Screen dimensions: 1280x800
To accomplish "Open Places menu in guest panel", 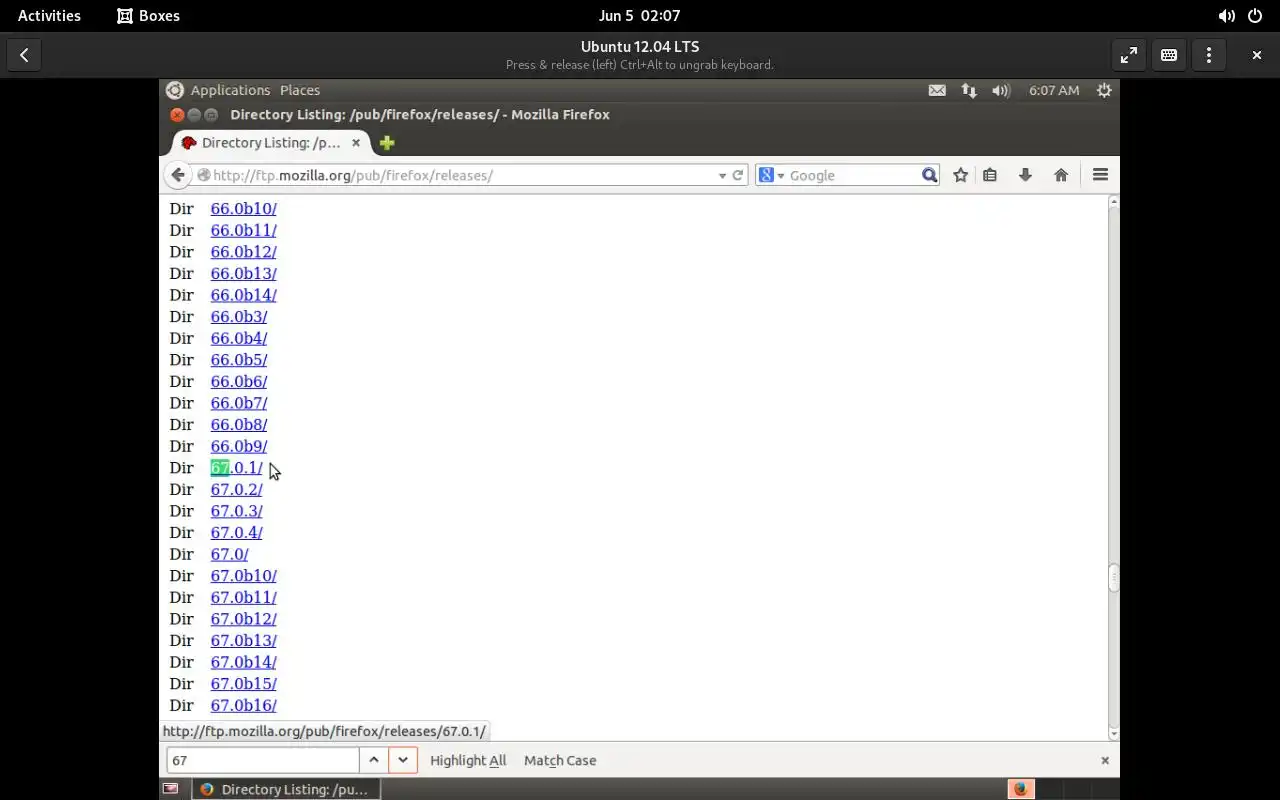I will point(300,90).
